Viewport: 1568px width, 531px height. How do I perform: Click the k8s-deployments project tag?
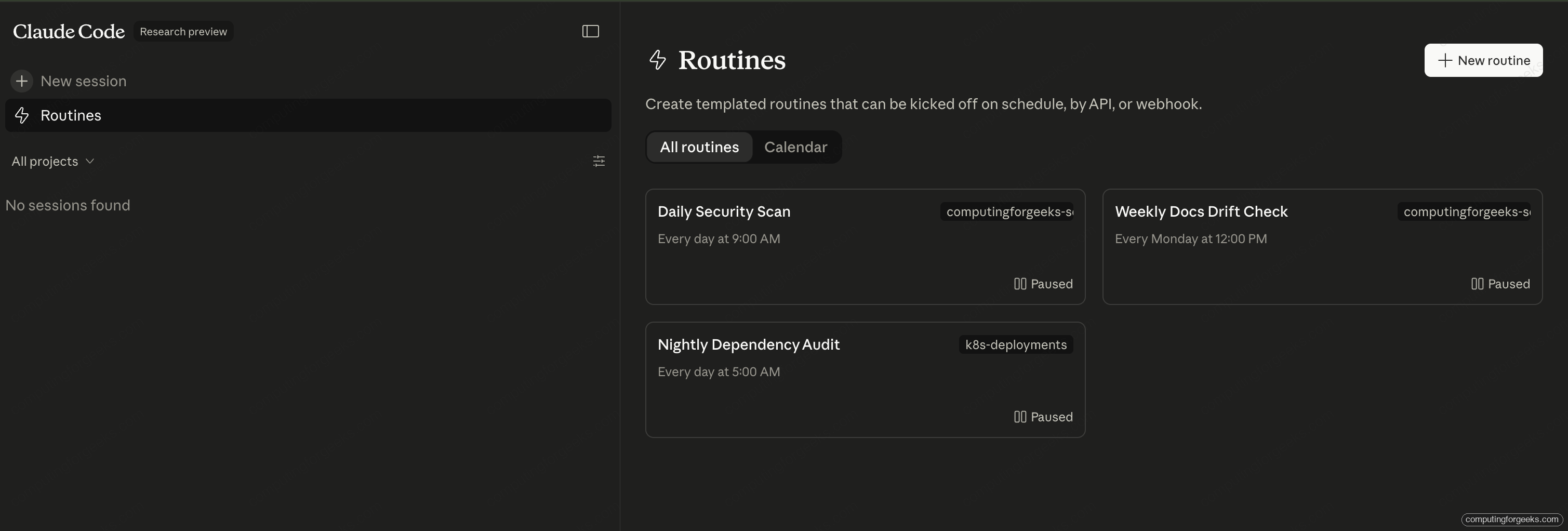[x=1015, y=344]
